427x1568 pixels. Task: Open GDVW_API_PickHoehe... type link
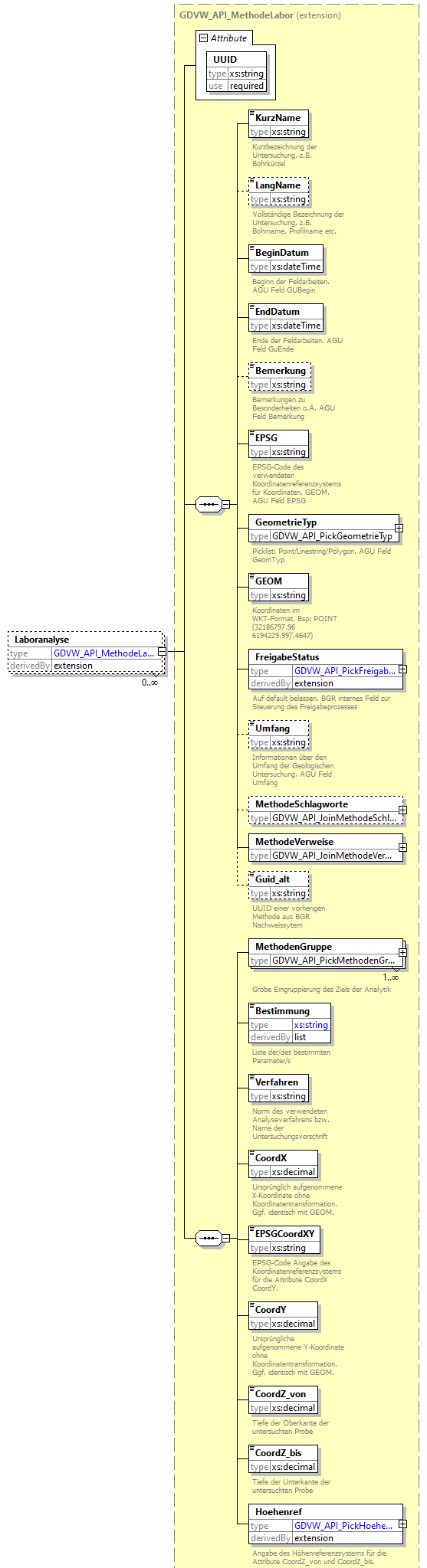click(343, 1525)
